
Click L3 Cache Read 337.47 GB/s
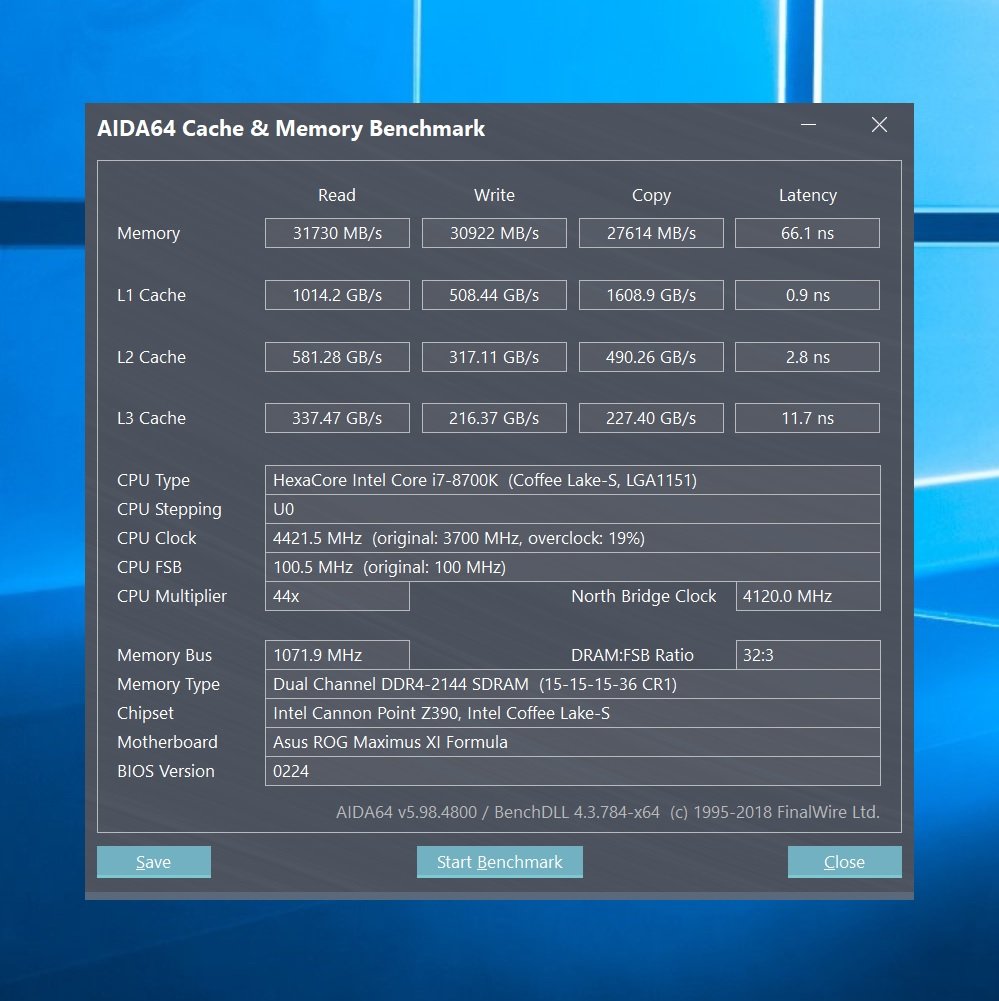337,418
